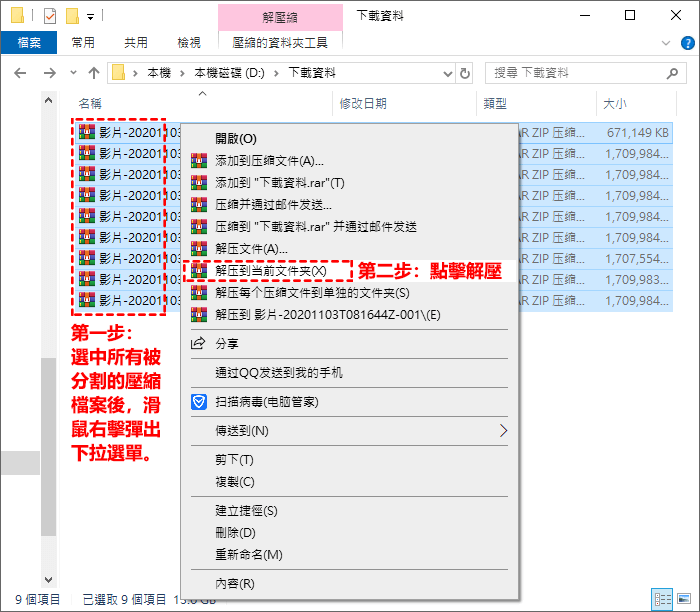
Task: Click the back navigation arrow
Action: [x=21, y=73]
